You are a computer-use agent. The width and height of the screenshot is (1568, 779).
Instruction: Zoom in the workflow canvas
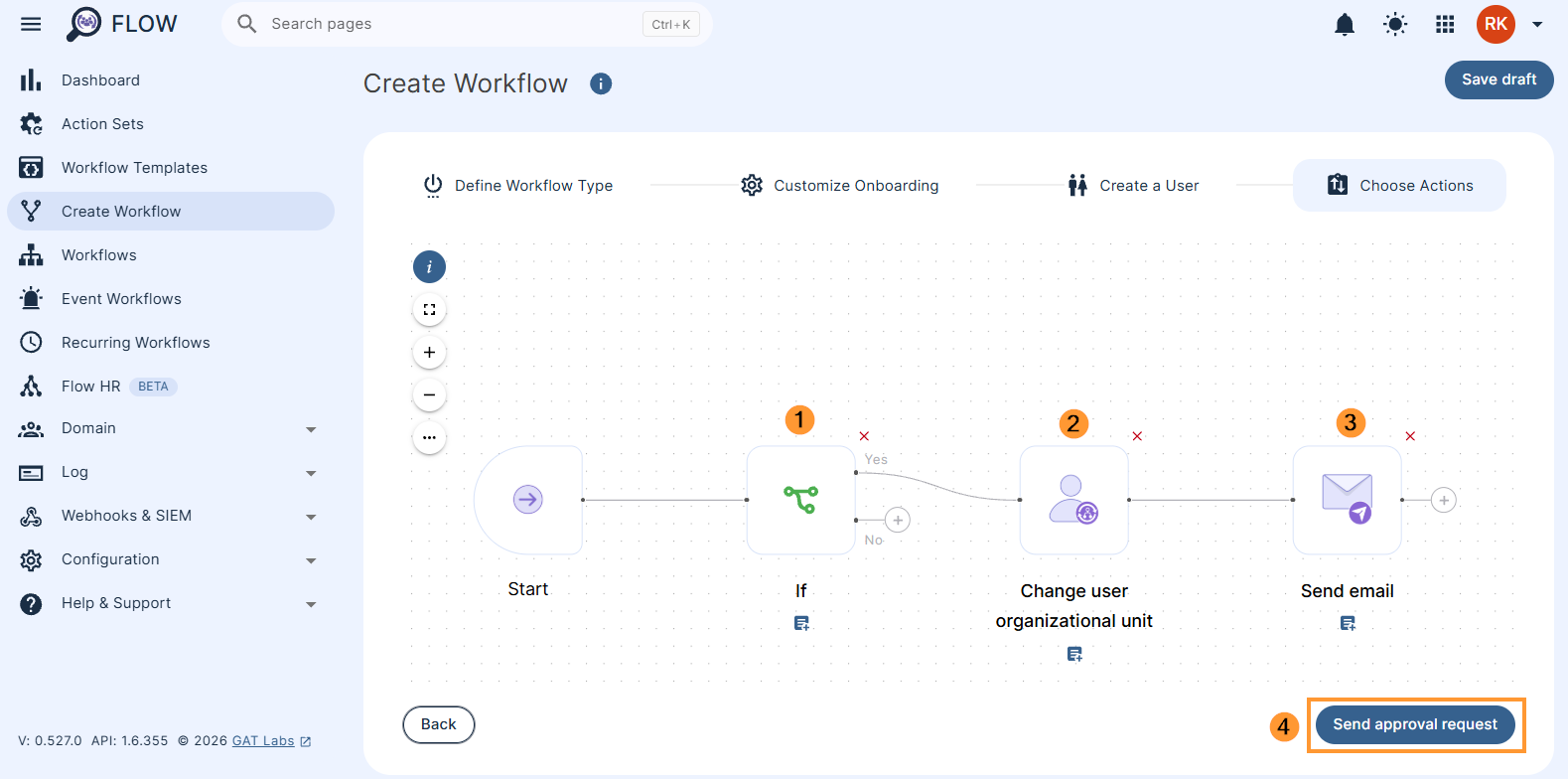point(429,352)
